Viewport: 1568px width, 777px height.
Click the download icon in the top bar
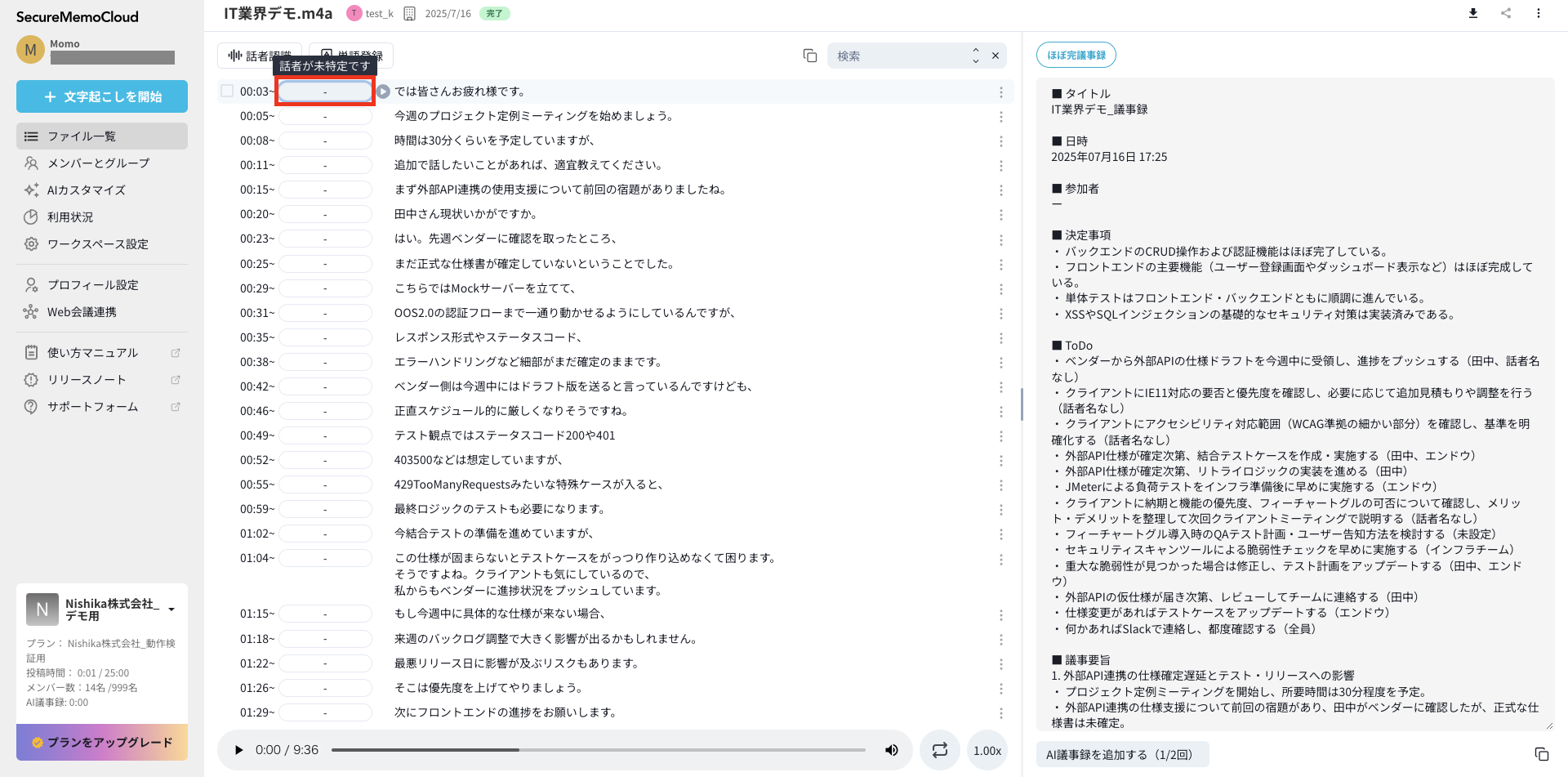click(x=1473, y=13)
